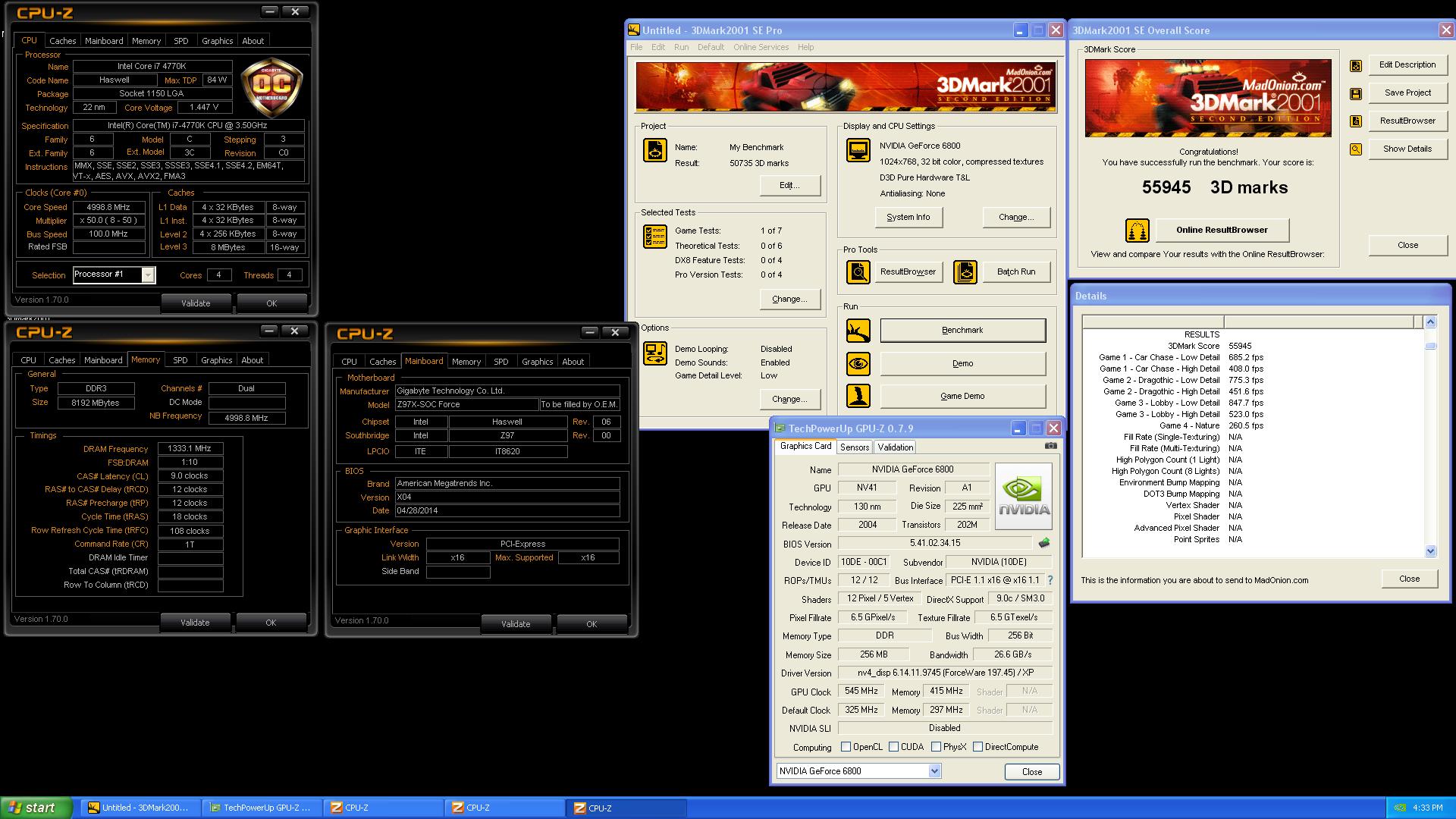Click Change... in Selected Tests
1456x819 pixels.
[x=789, y=299]
